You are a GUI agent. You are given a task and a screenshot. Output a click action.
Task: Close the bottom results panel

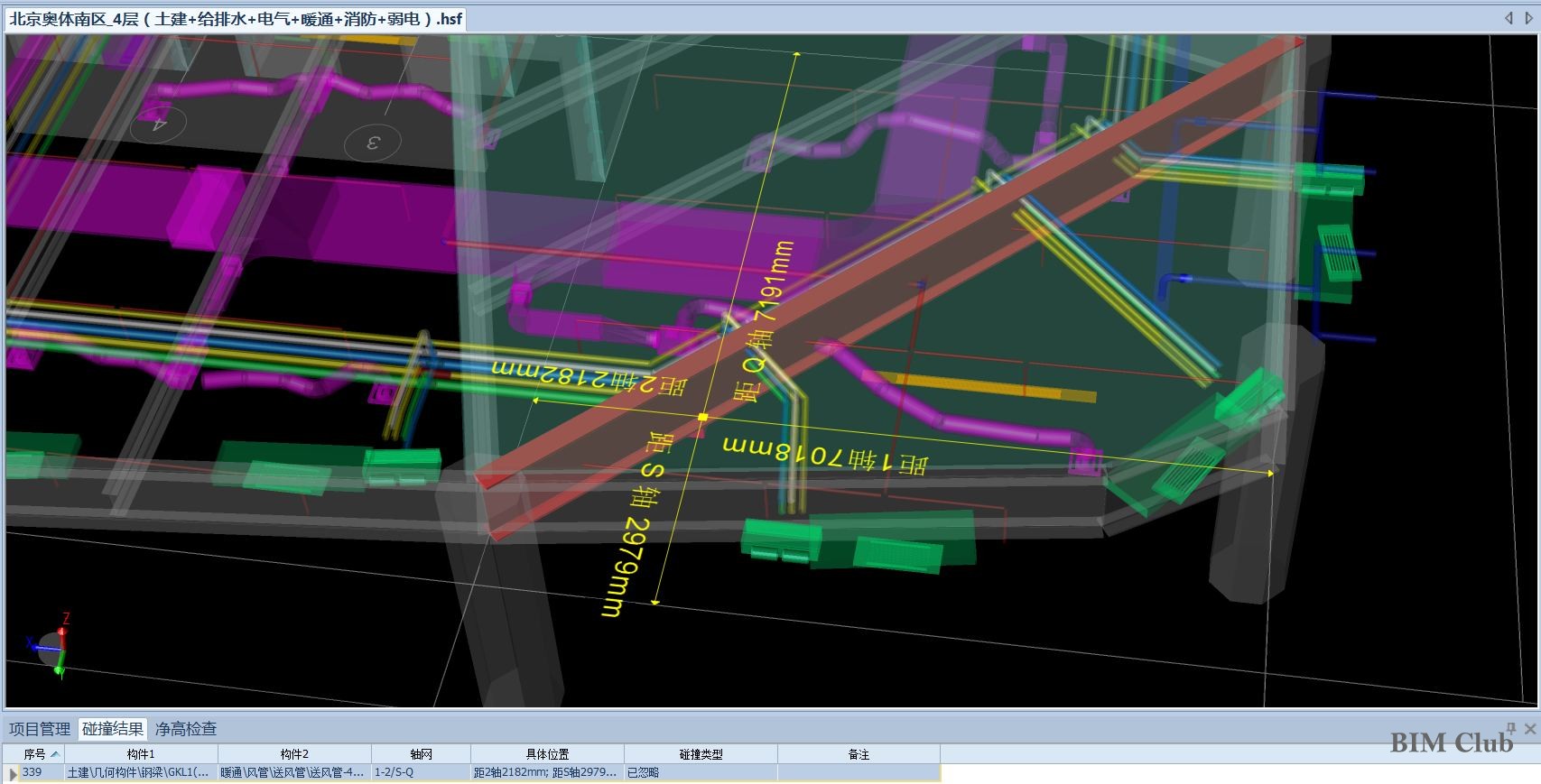1530,728
